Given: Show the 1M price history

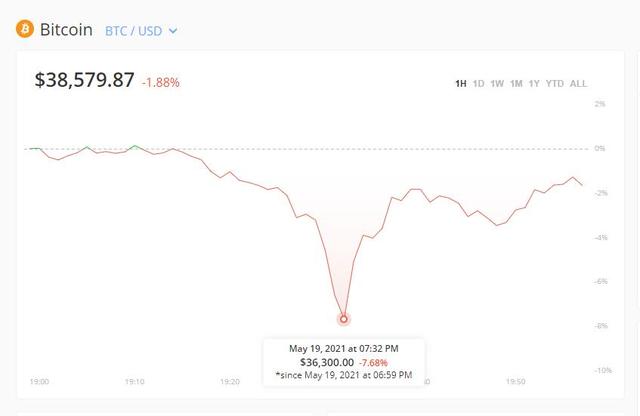Looking at the screenshot, I should [516, 84].
